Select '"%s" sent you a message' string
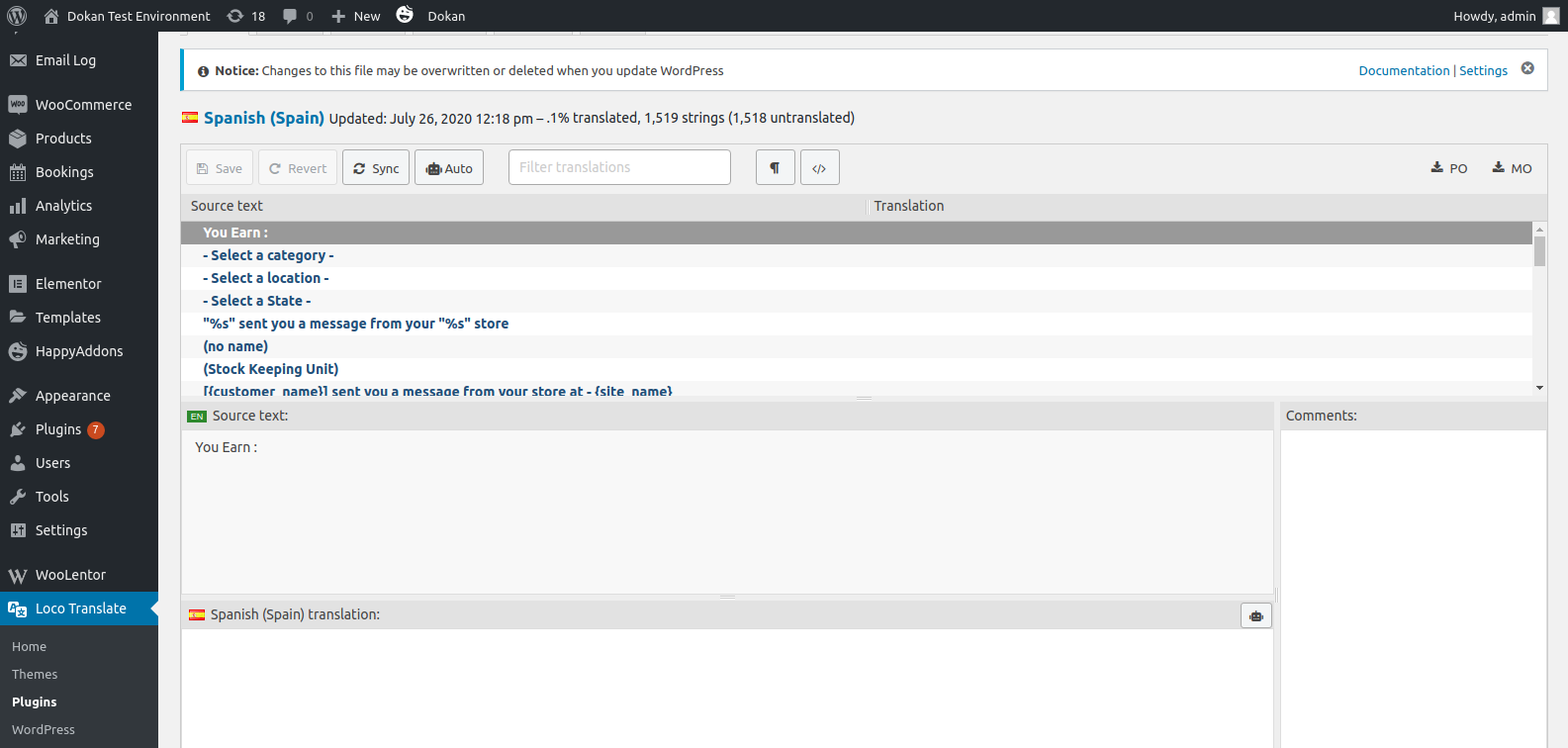 (x=857, y=324)
